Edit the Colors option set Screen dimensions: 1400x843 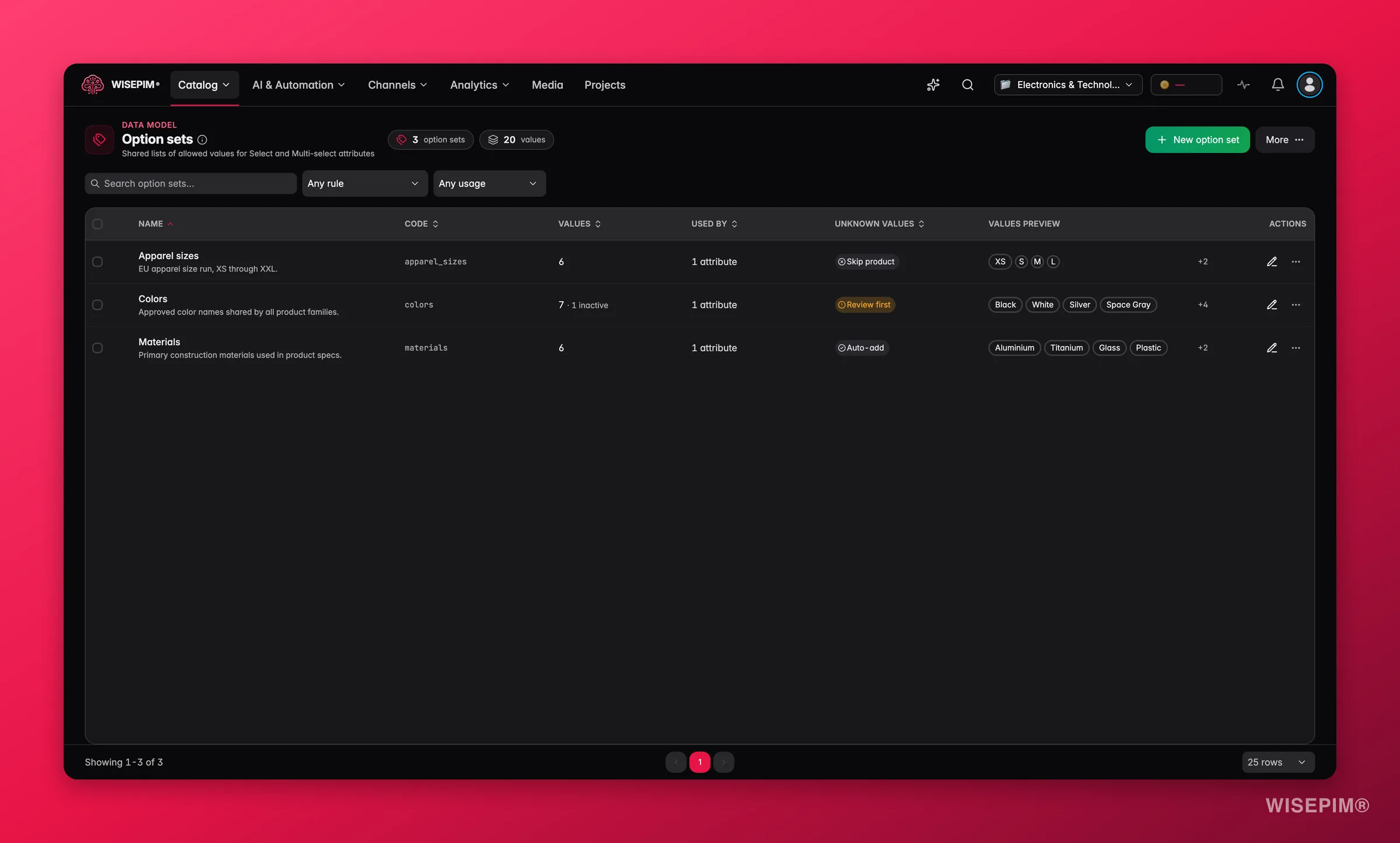pyautogui.click(x=1272, y=305)
